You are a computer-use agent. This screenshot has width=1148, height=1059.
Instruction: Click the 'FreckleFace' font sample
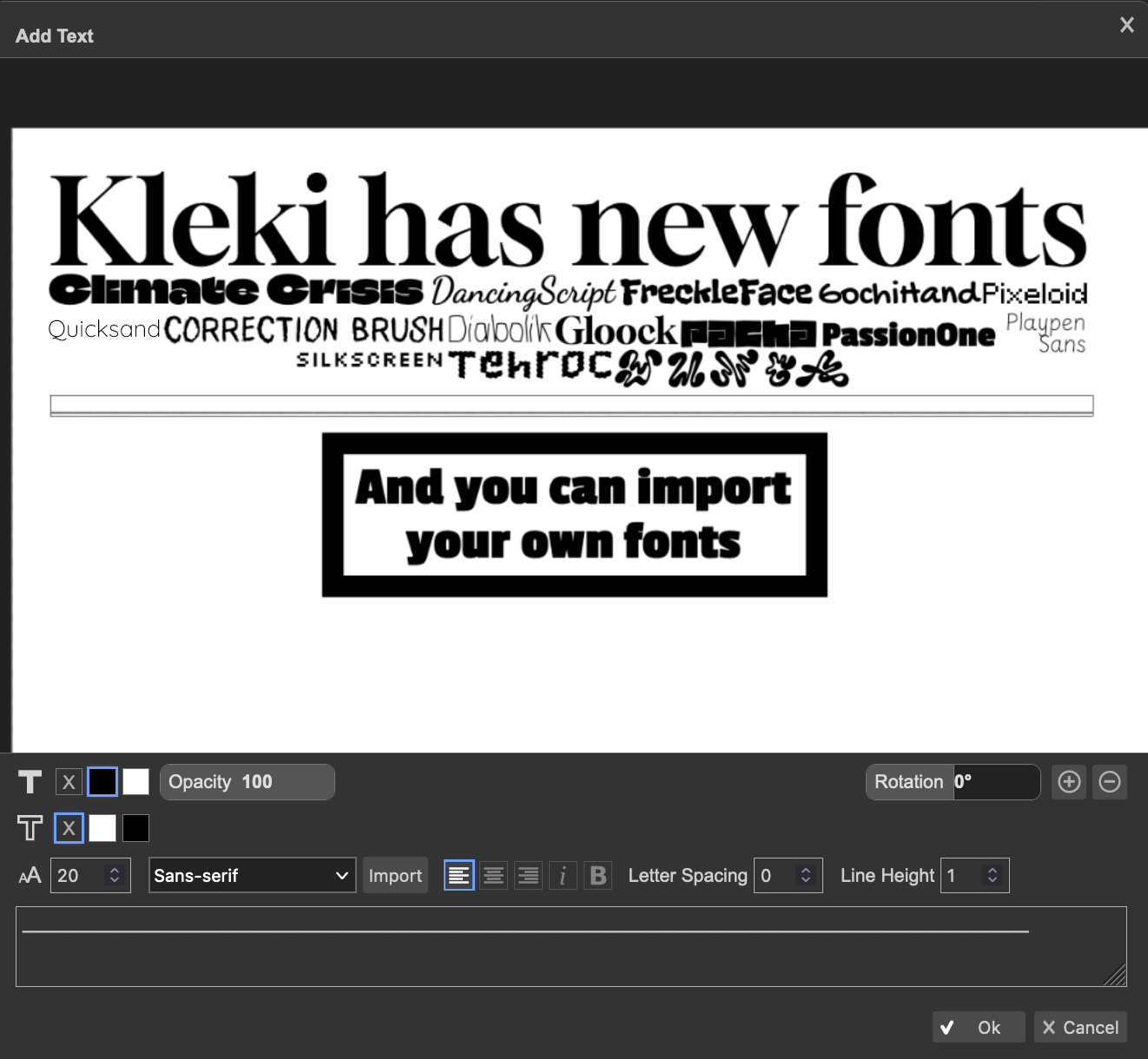(x=717, y=293)
